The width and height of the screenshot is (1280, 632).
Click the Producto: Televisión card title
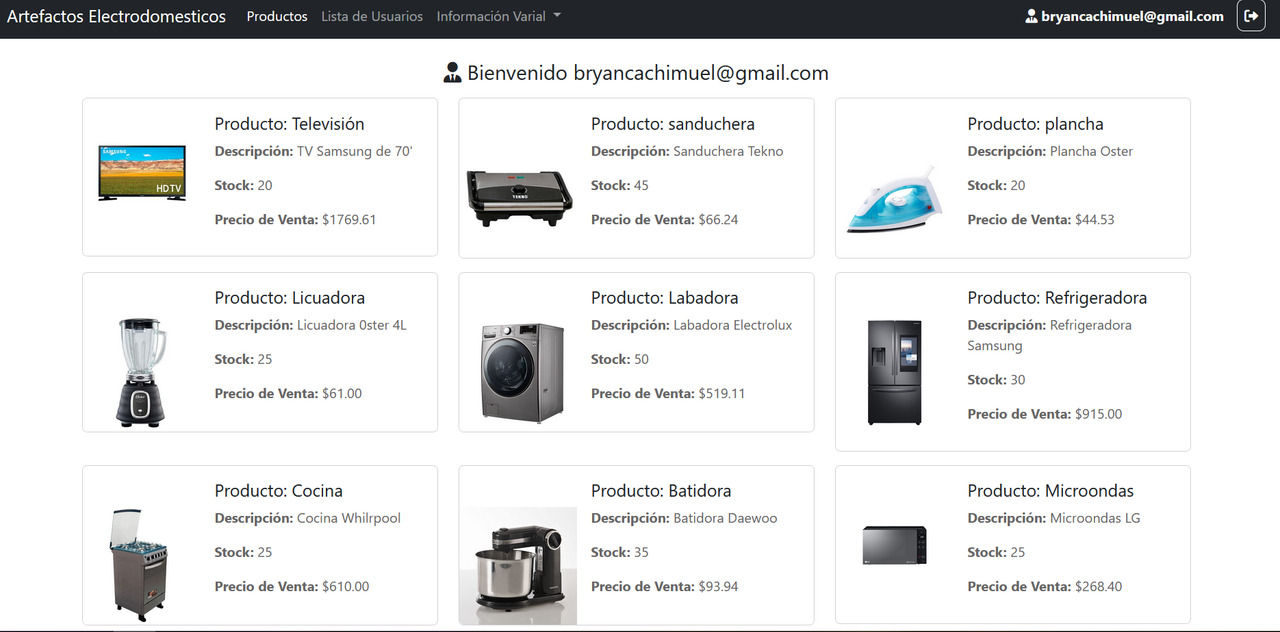[x=289, y=124]
